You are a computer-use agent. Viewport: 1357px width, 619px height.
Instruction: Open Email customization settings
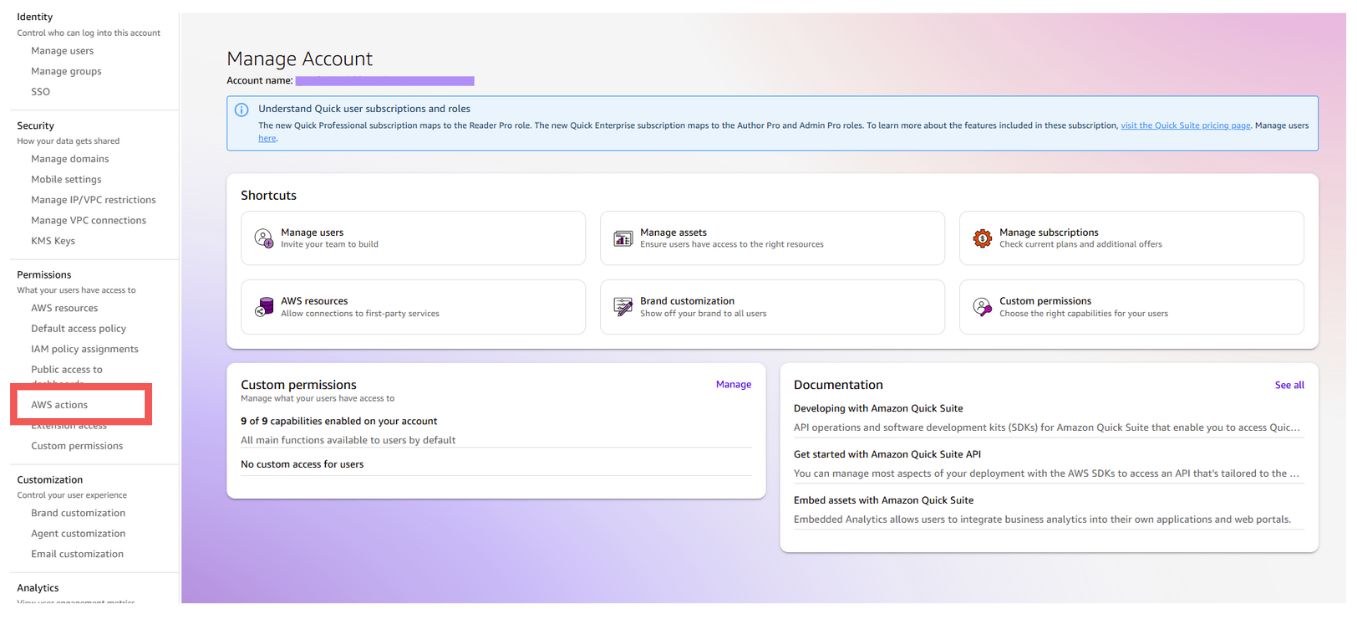(77, 554)
